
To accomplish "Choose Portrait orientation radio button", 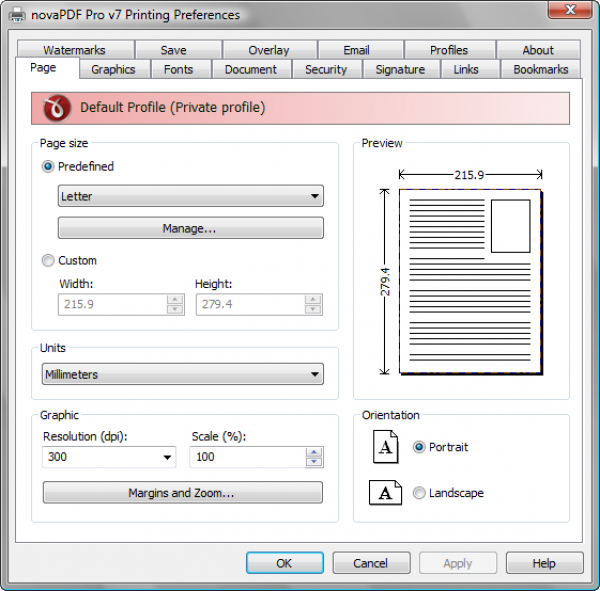I will tap(419, 447).
